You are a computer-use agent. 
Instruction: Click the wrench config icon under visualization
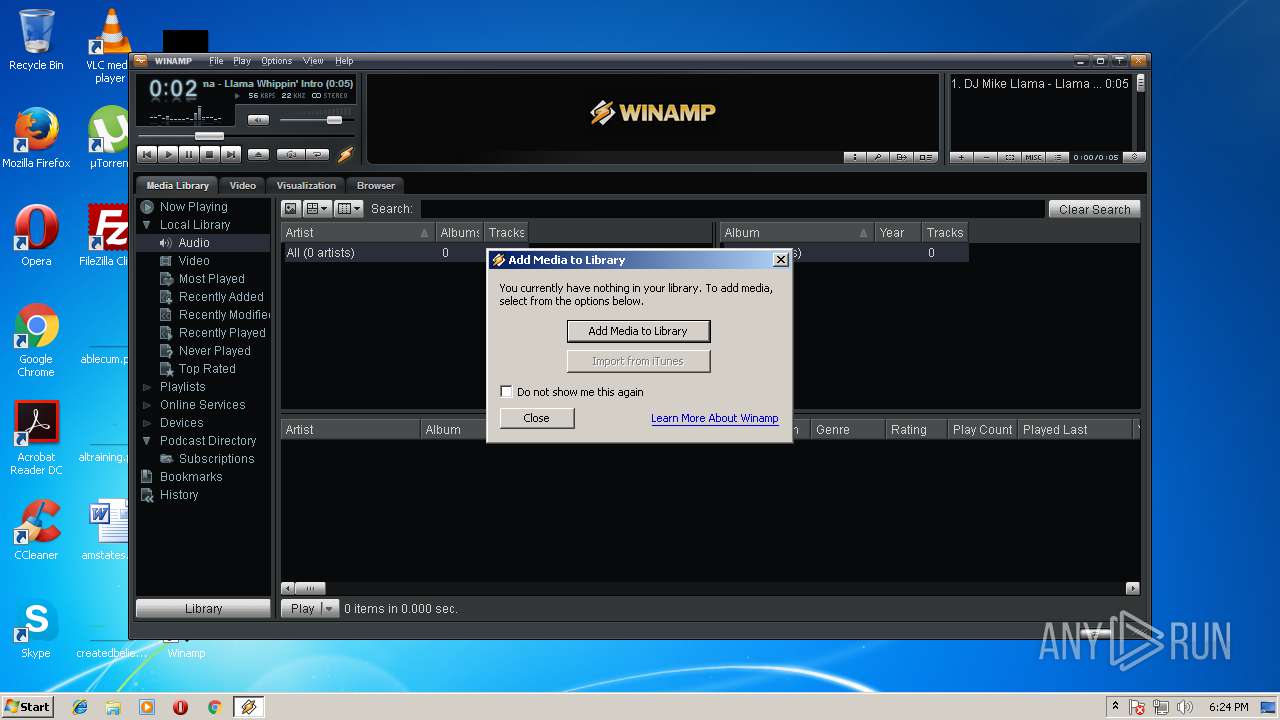coord(878,157)
